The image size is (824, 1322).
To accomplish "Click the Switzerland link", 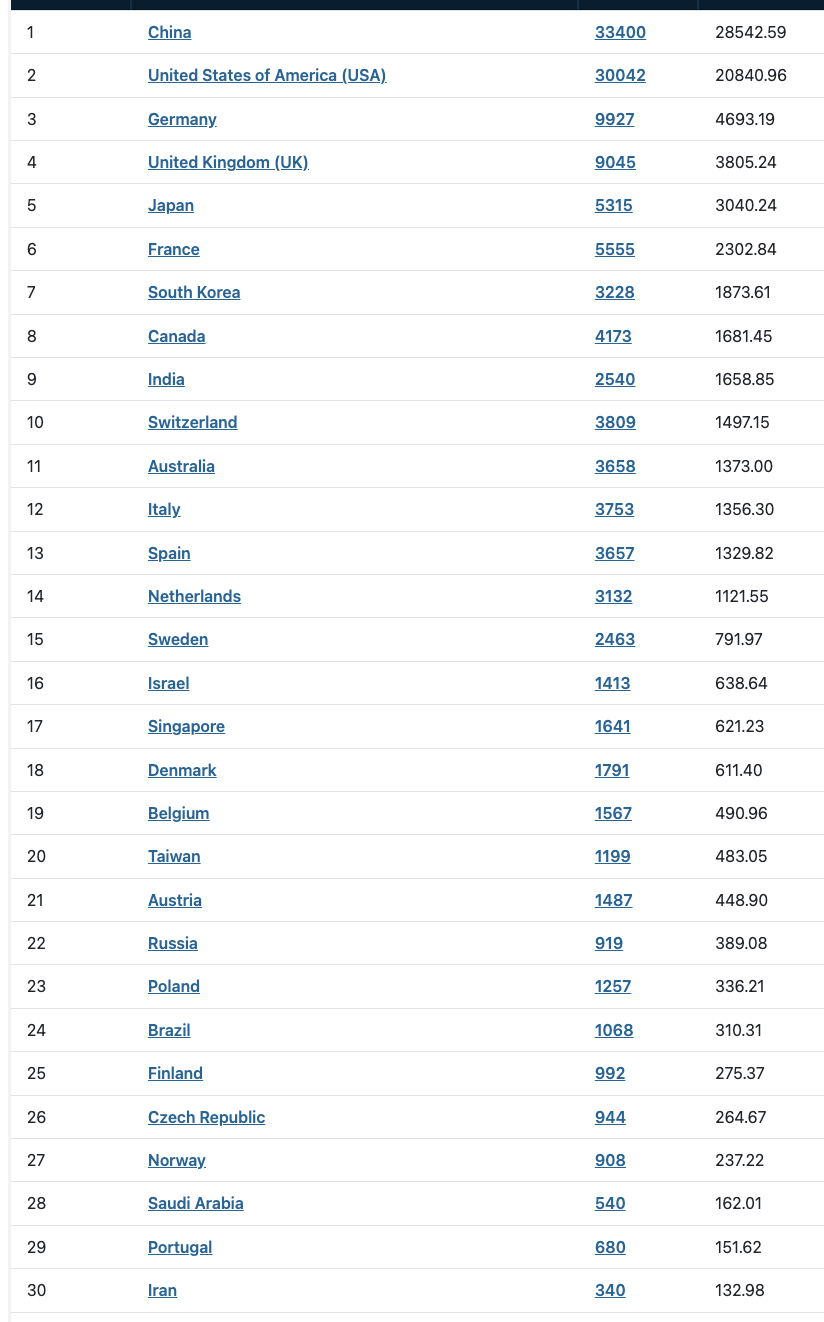I will (192, 422).
